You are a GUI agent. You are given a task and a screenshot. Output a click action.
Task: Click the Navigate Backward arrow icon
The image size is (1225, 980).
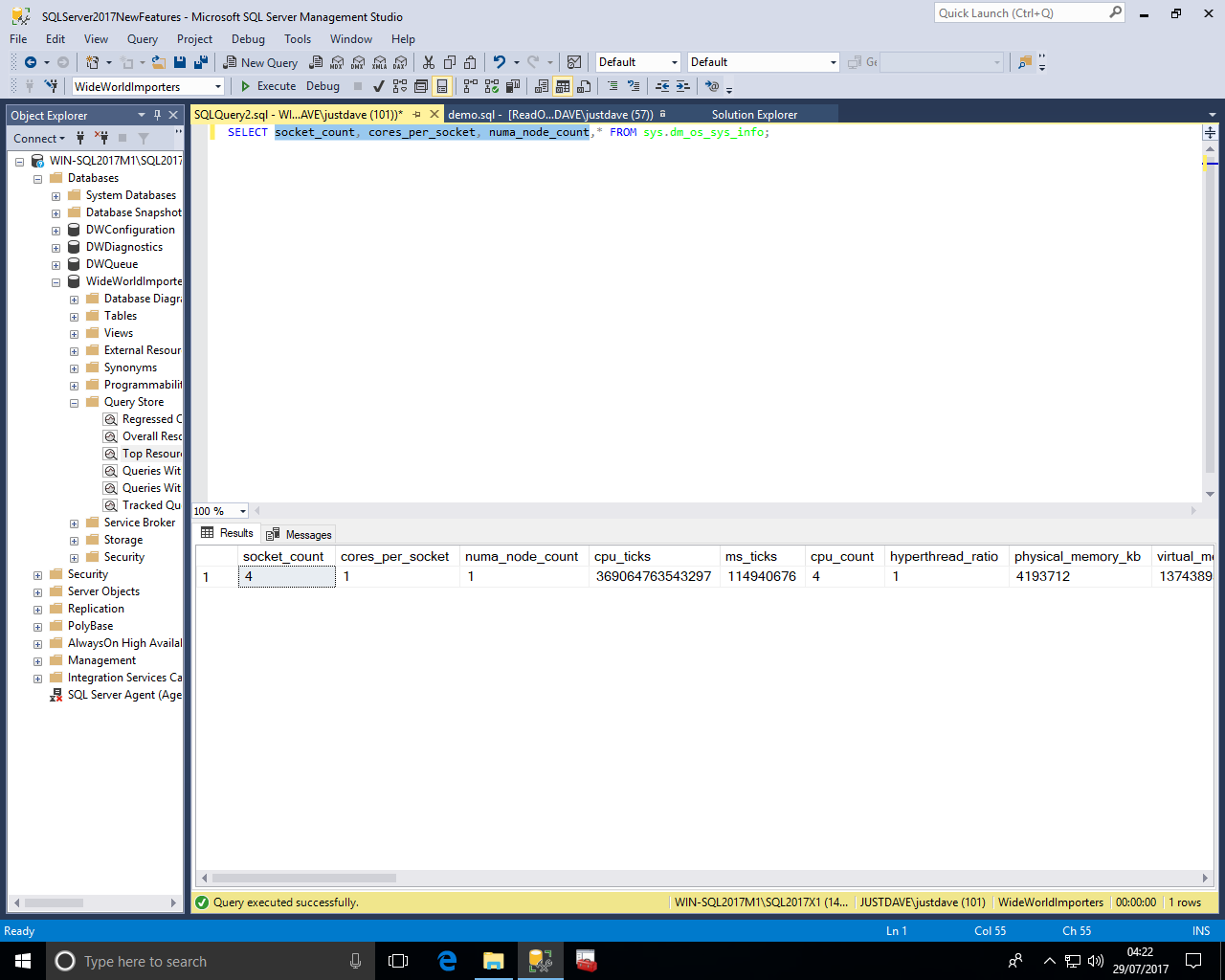point(31,62)
